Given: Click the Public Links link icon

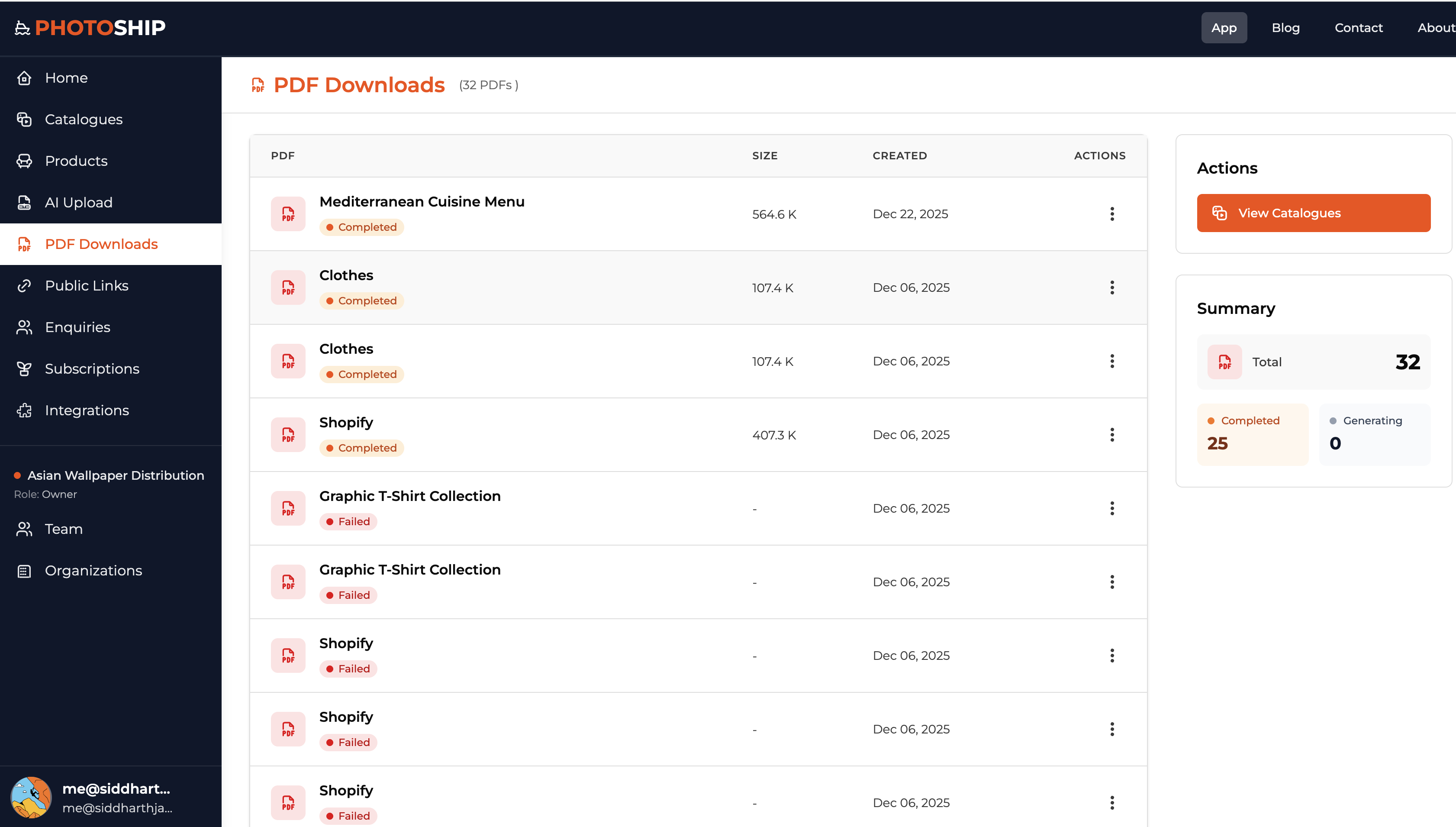Looking at the screenshot, I should point(24,286).
